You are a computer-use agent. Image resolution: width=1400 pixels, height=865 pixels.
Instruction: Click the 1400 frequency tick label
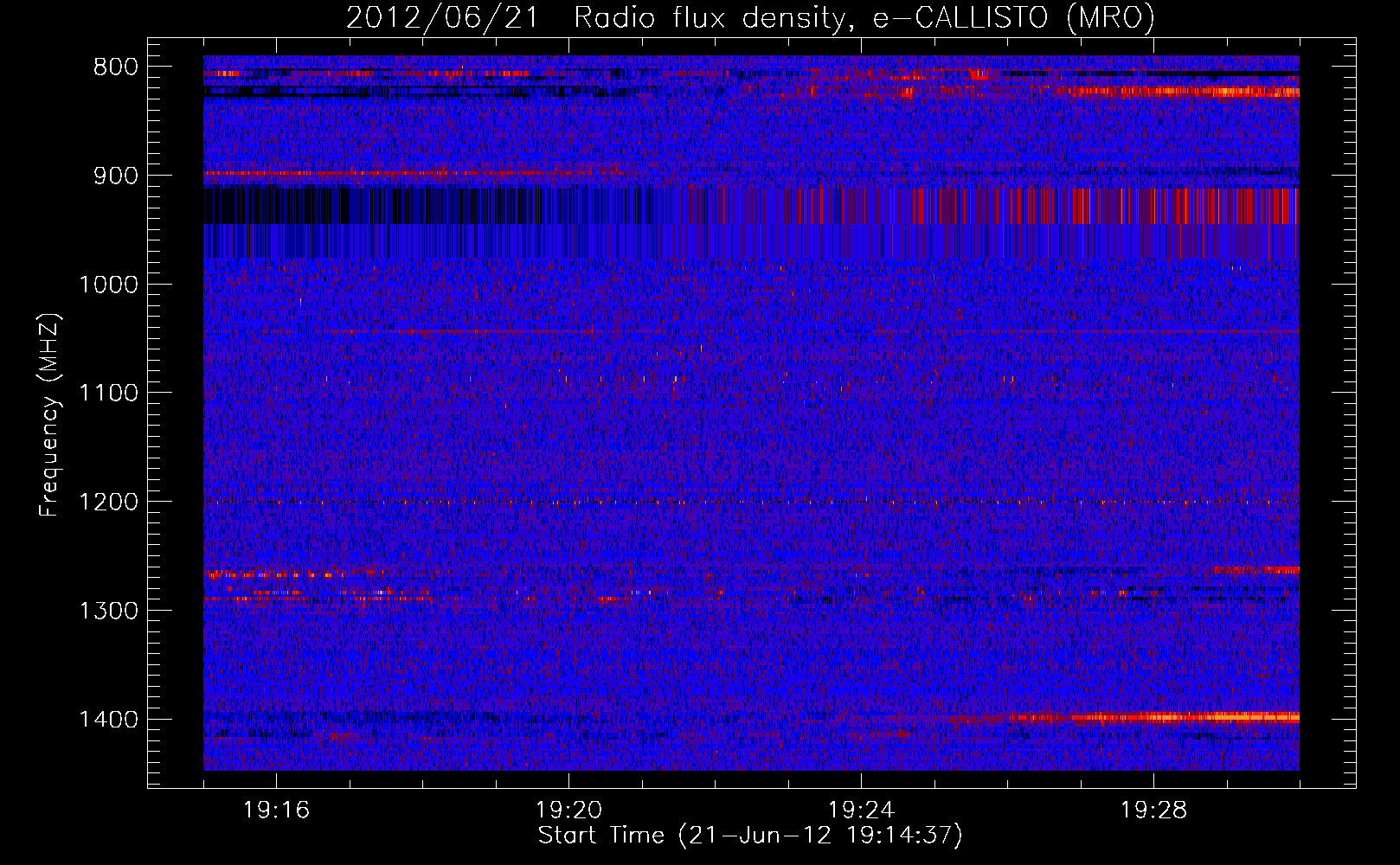[x=109, y=720]
